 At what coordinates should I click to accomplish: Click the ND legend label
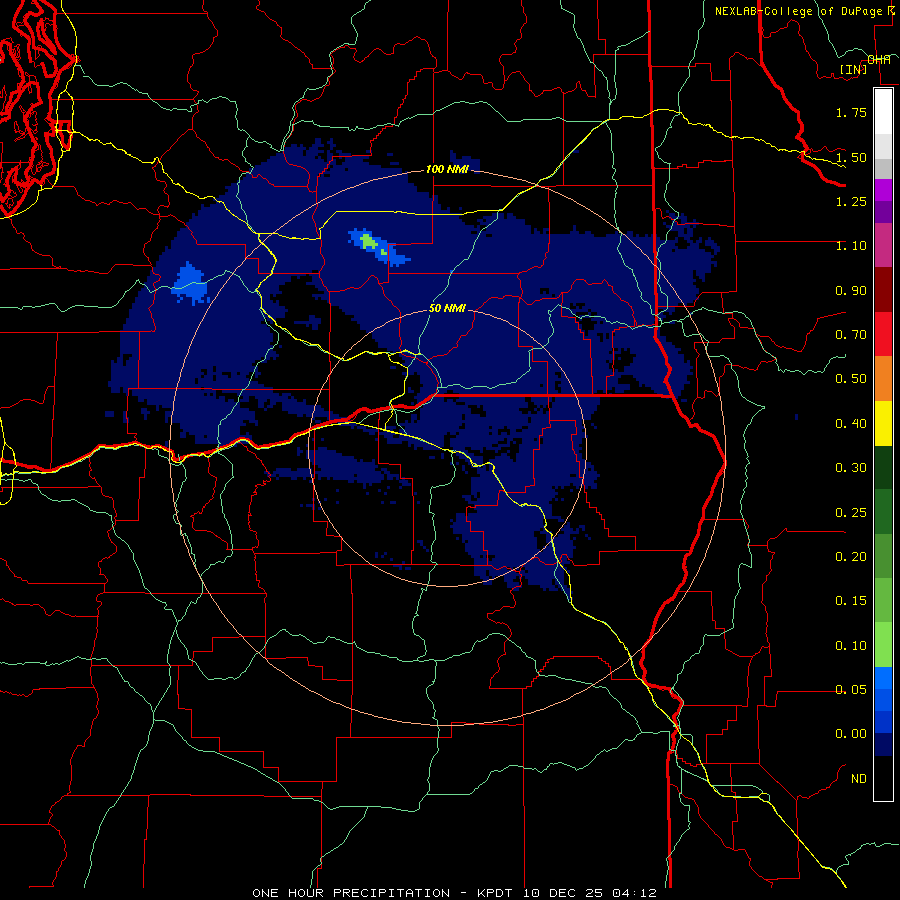click(859, 779)
